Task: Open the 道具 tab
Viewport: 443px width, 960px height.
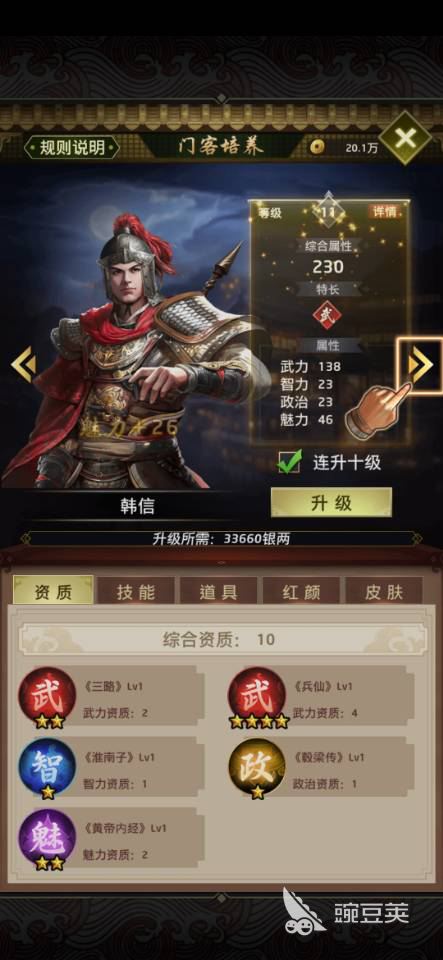Action: tap(218, 592)
